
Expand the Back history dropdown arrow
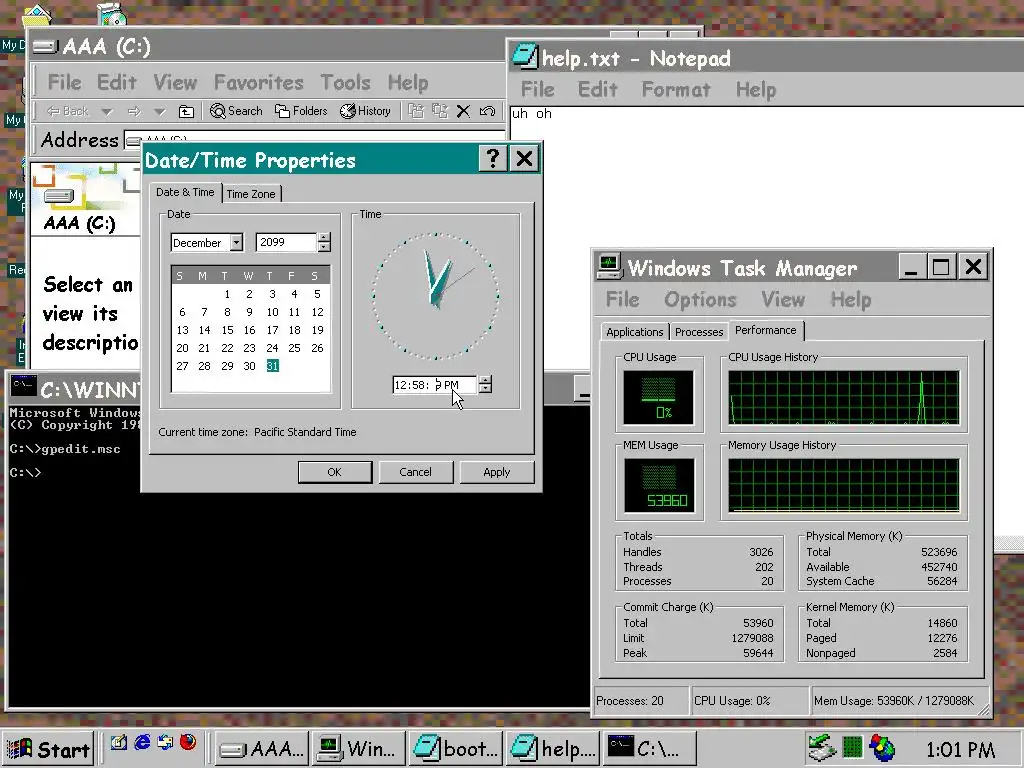point(106,112)
